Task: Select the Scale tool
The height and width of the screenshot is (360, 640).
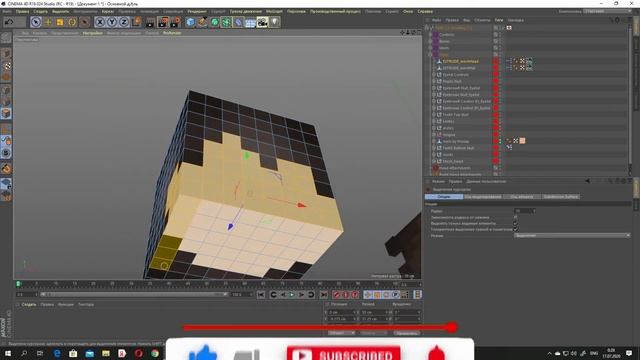Action: point(60,22)
